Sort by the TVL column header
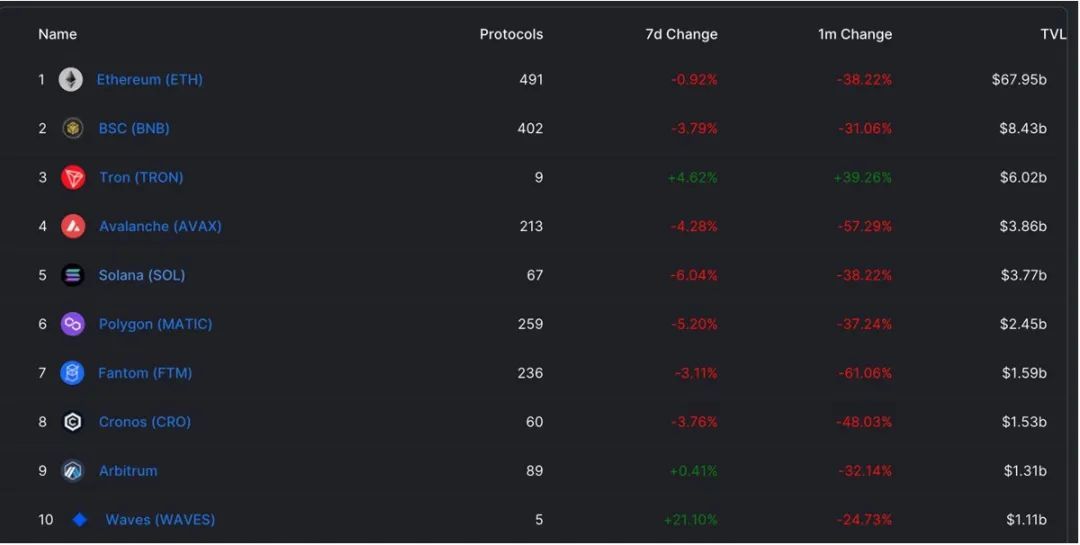The width and height of the screenshot is (1080, 545). [1054, 34]
